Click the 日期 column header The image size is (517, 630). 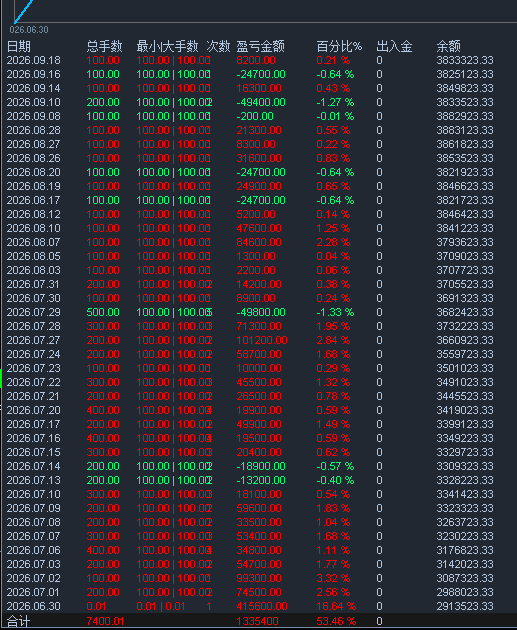[18, 47]
